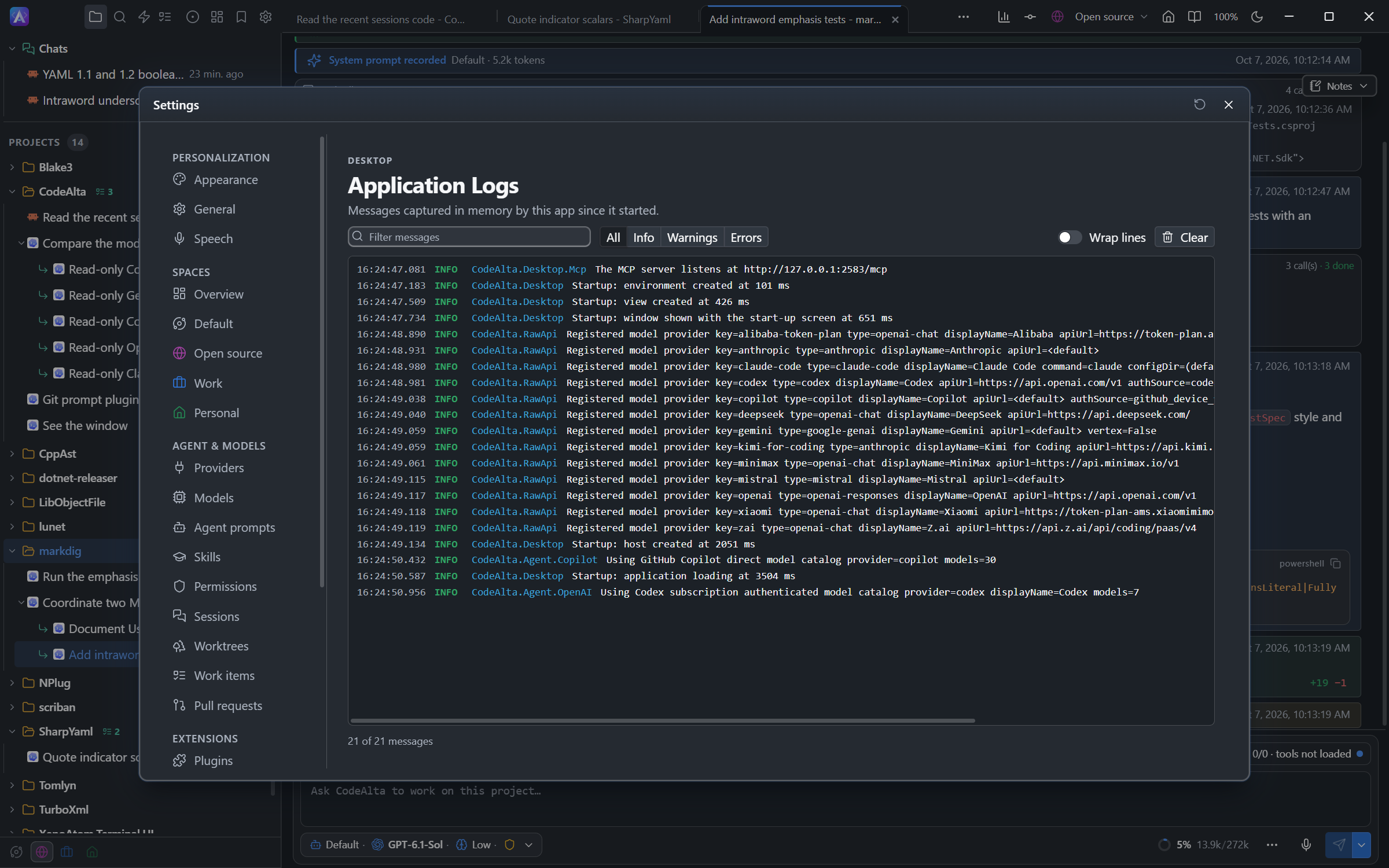Open the Pull requests settings page

coord(228,706)
